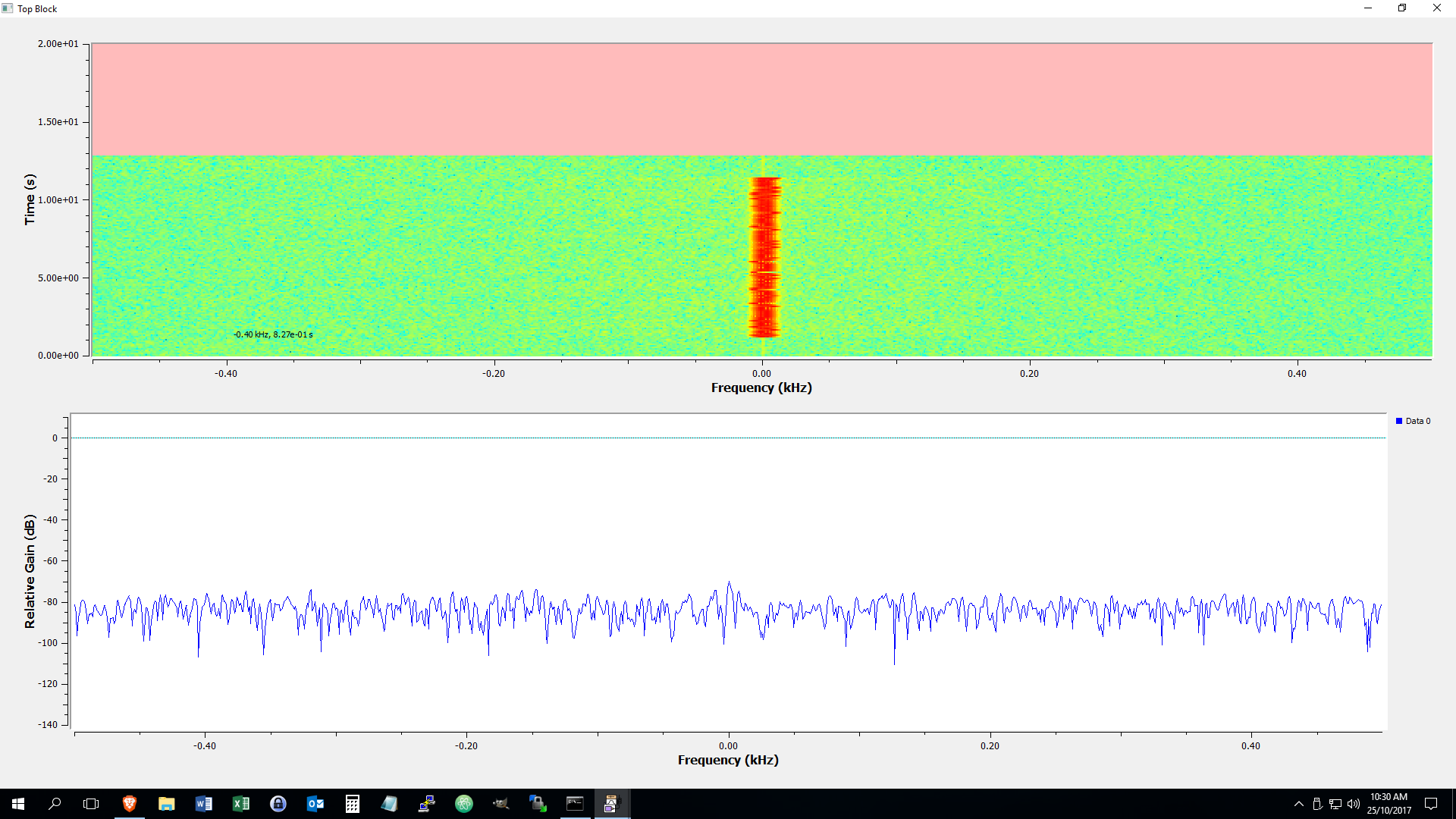Open the Calculator taskbar icon
Screen dimensions: 1456x819
[x=352, y=804]
